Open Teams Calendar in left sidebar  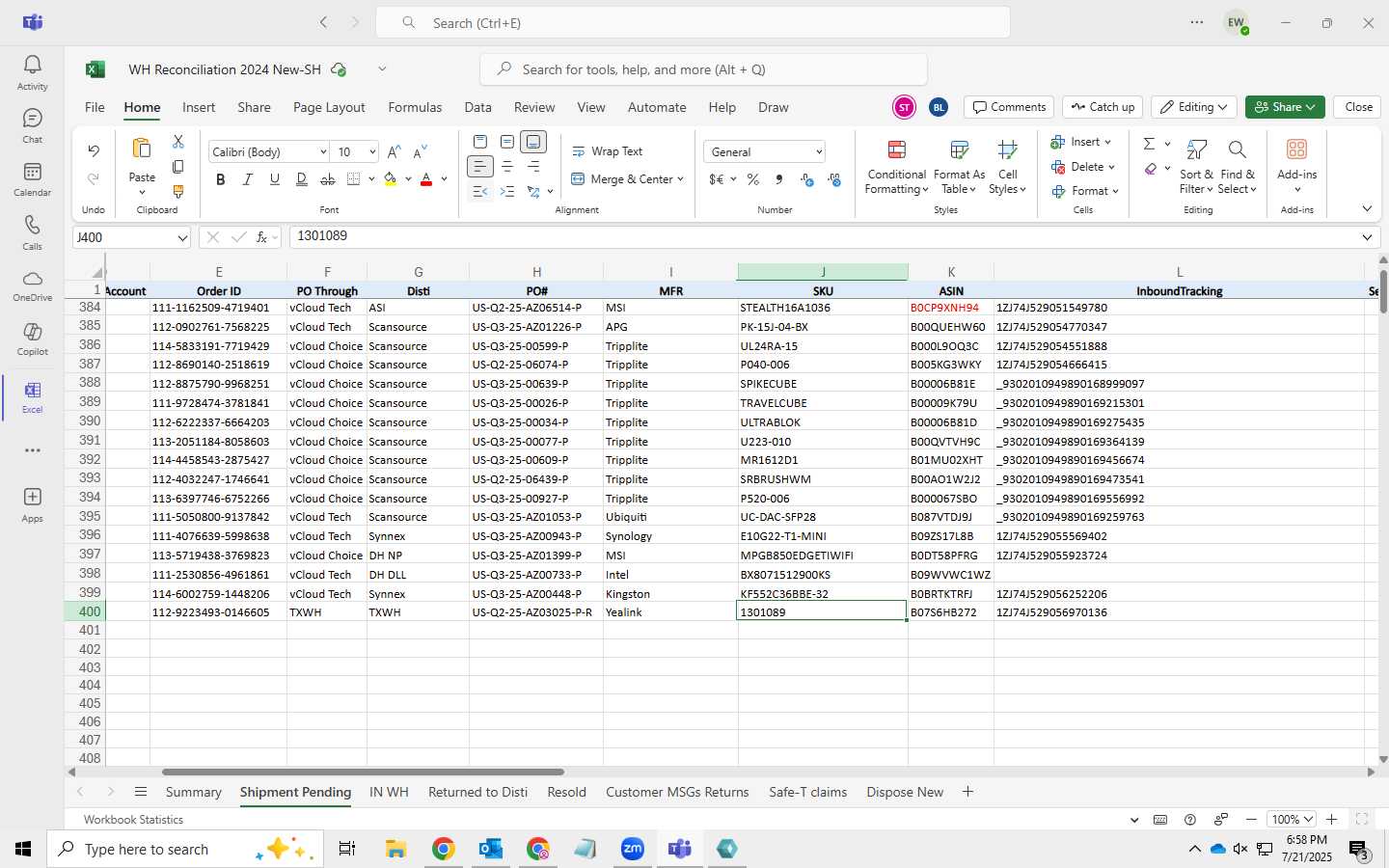point(32,179)
